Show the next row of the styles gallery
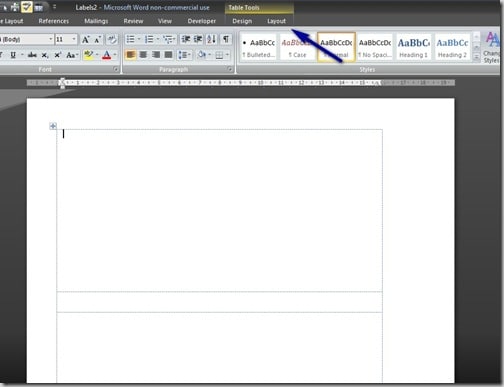 point(476,47)
